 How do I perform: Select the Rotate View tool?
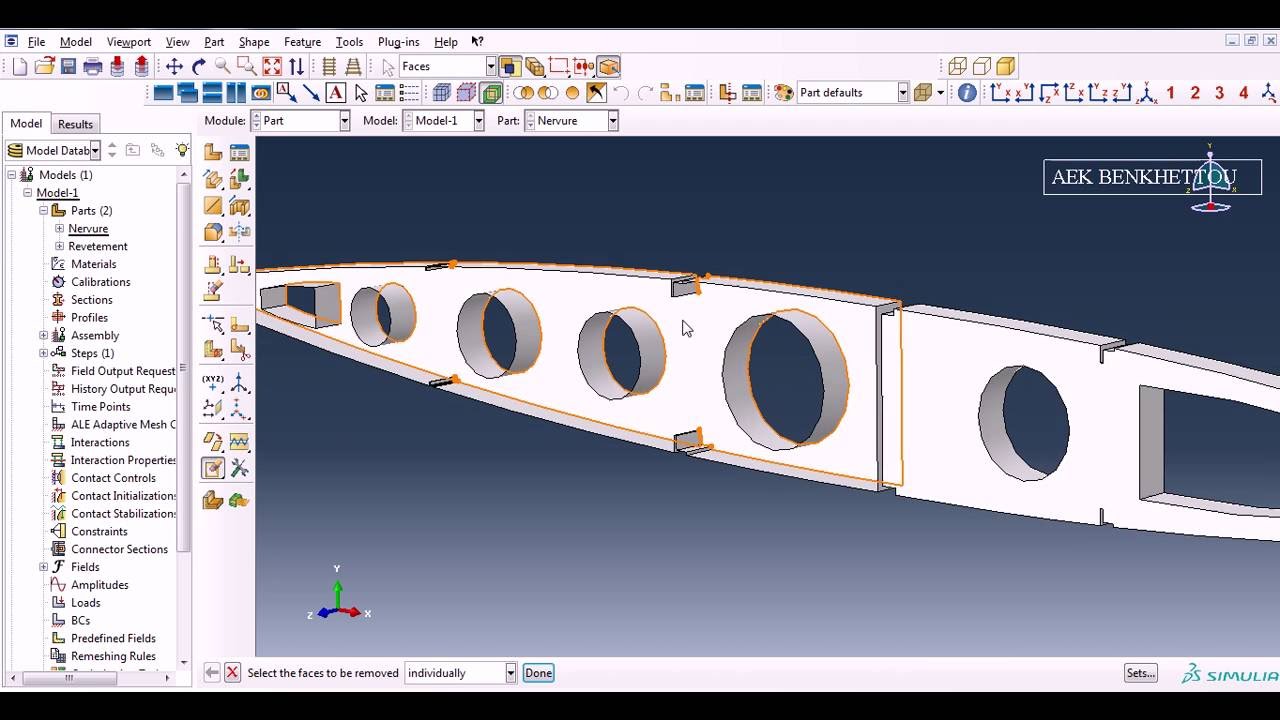[198, 66]
